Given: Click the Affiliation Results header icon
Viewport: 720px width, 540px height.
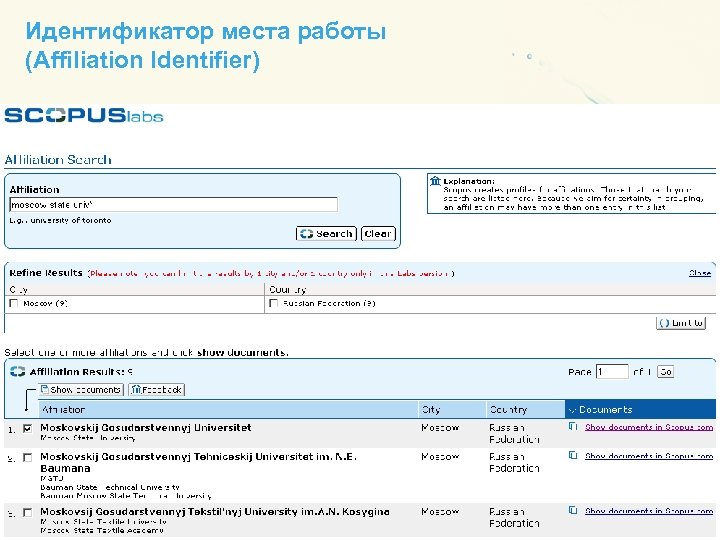Looking at the screenshot, I should click(x=17, y=371).
